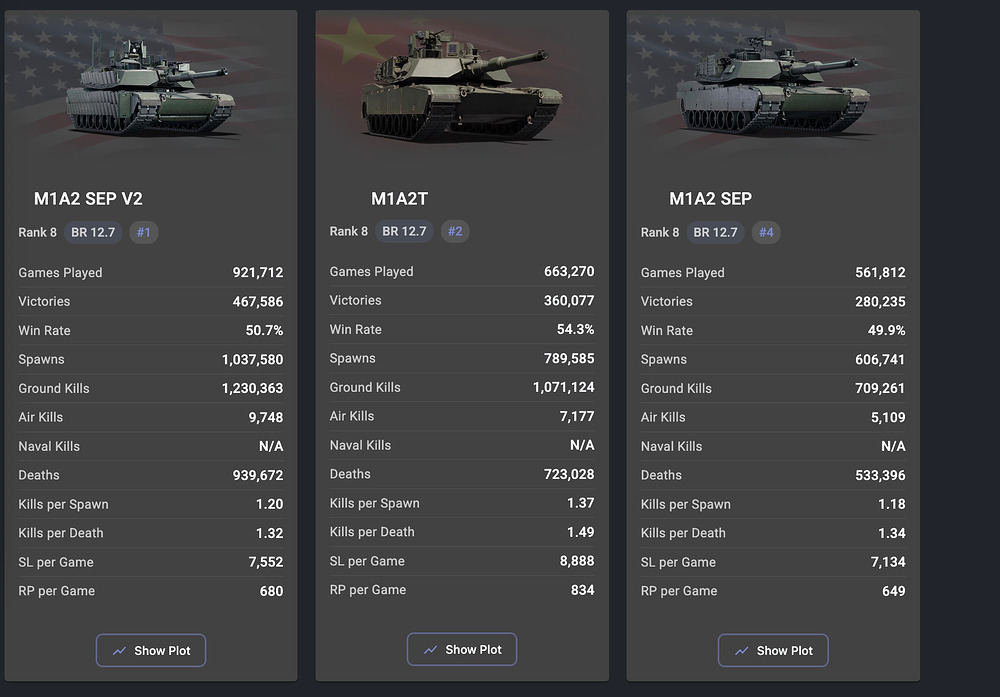This screenshot has width=1000, height=697.
Task: Click the #4 rank badge
Action: pyautogui.click(x=766, y=233)
